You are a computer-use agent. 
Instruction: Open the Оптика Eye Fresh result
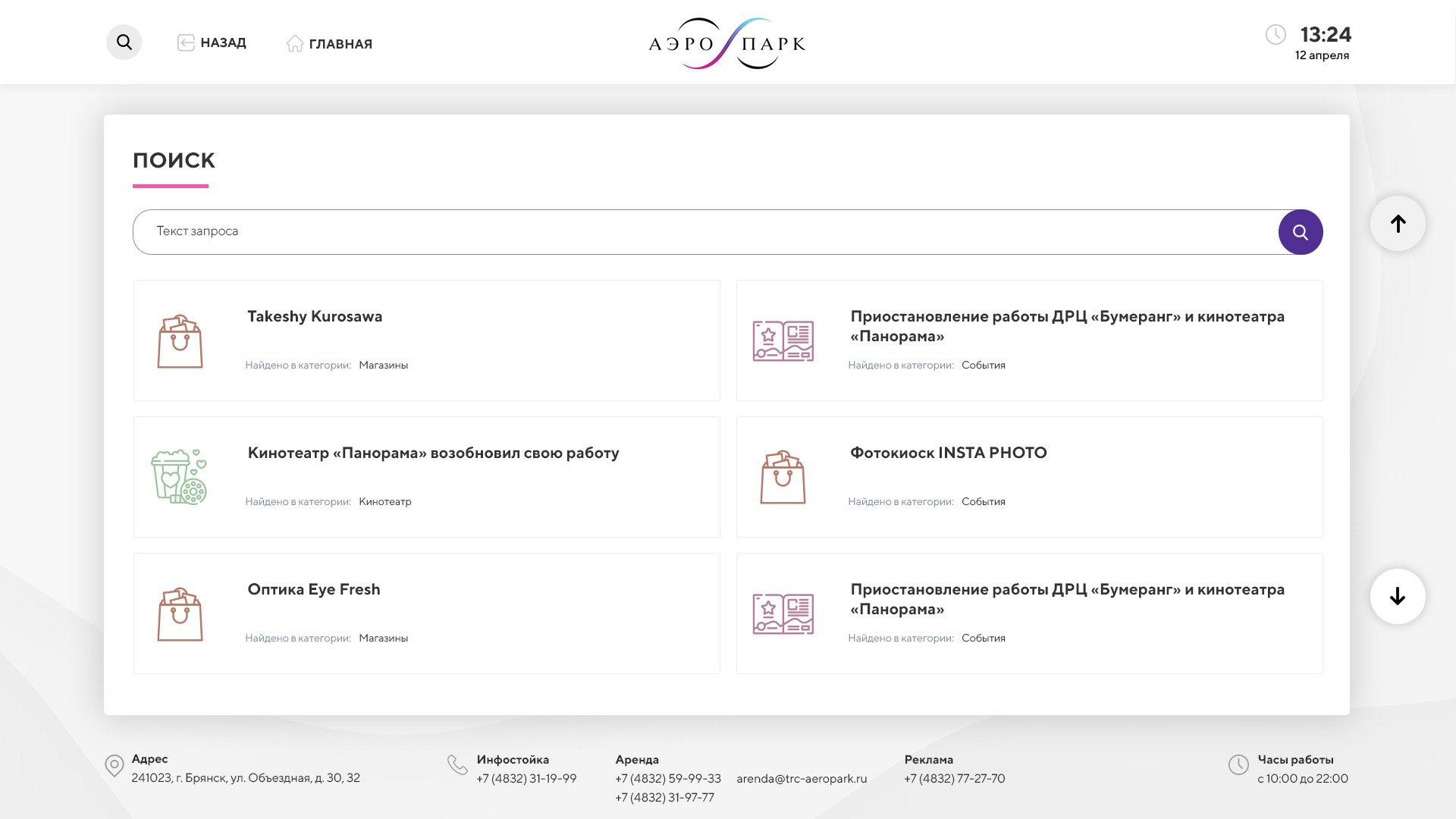pyautogui.click(x=313, y=590)
